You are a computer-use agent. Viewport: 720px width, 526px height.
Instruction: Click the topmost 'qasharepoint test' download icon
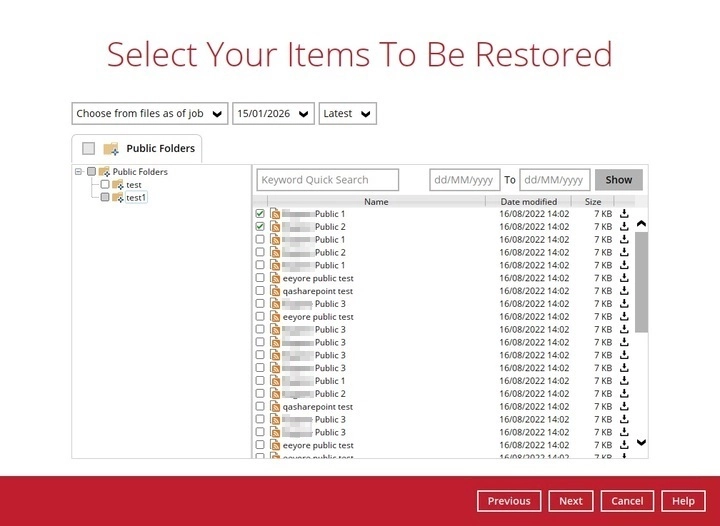[624, 291]
